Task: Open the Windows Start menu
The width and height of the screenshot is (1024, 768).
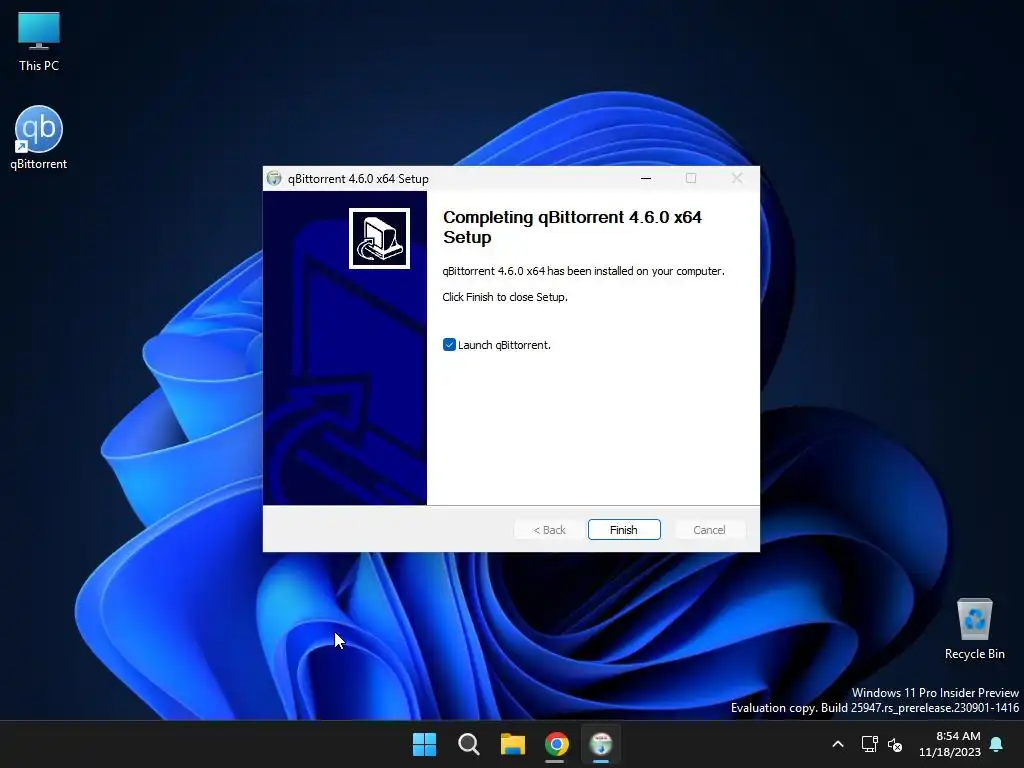Action: 424,744
